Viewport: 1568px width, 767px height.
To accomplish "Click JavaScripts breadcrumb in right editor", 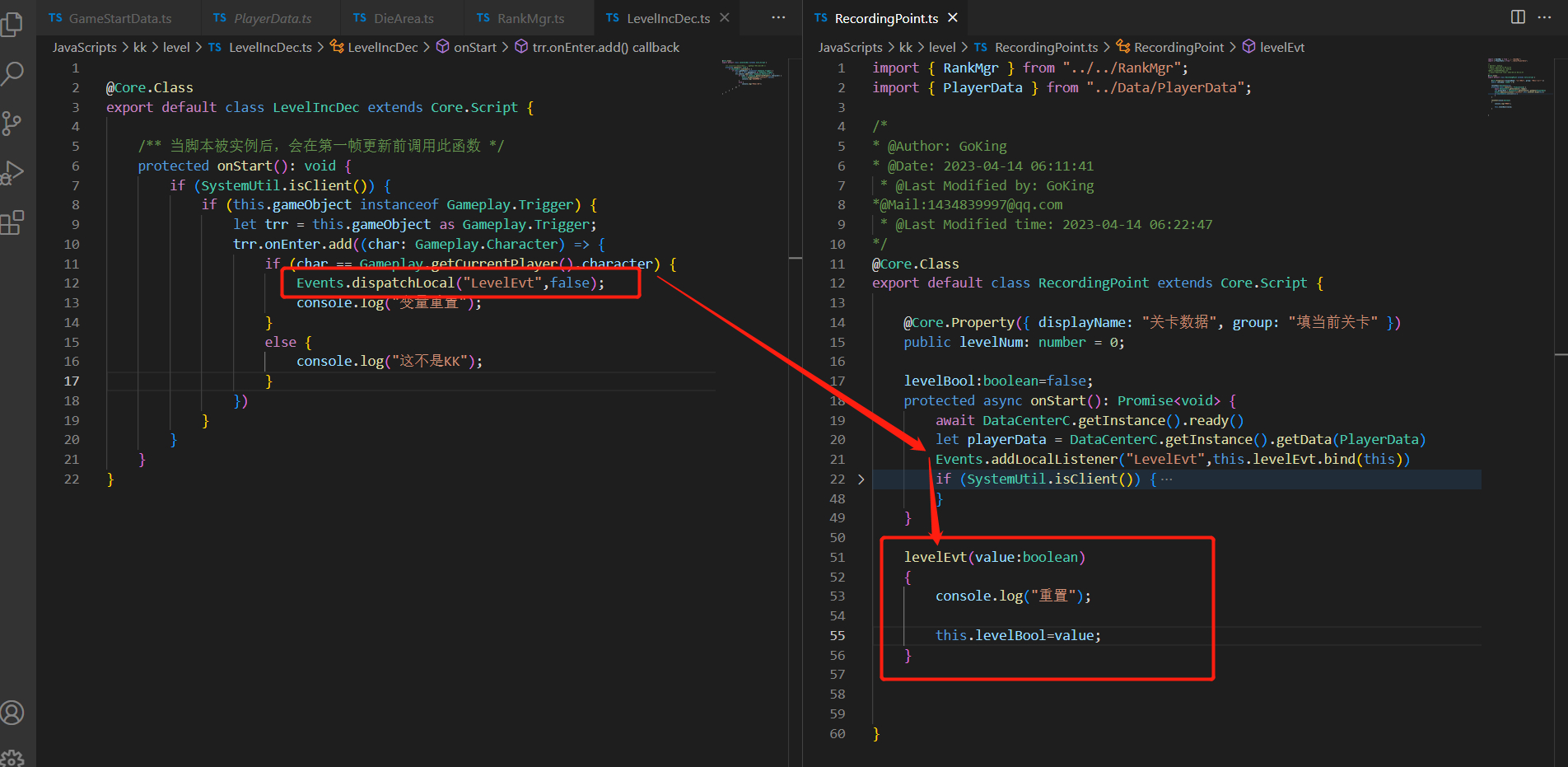I will click(851, 48).
